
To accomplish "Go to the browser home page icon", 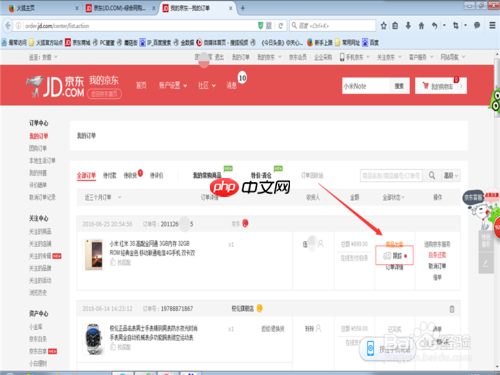I will click(421, 26).
